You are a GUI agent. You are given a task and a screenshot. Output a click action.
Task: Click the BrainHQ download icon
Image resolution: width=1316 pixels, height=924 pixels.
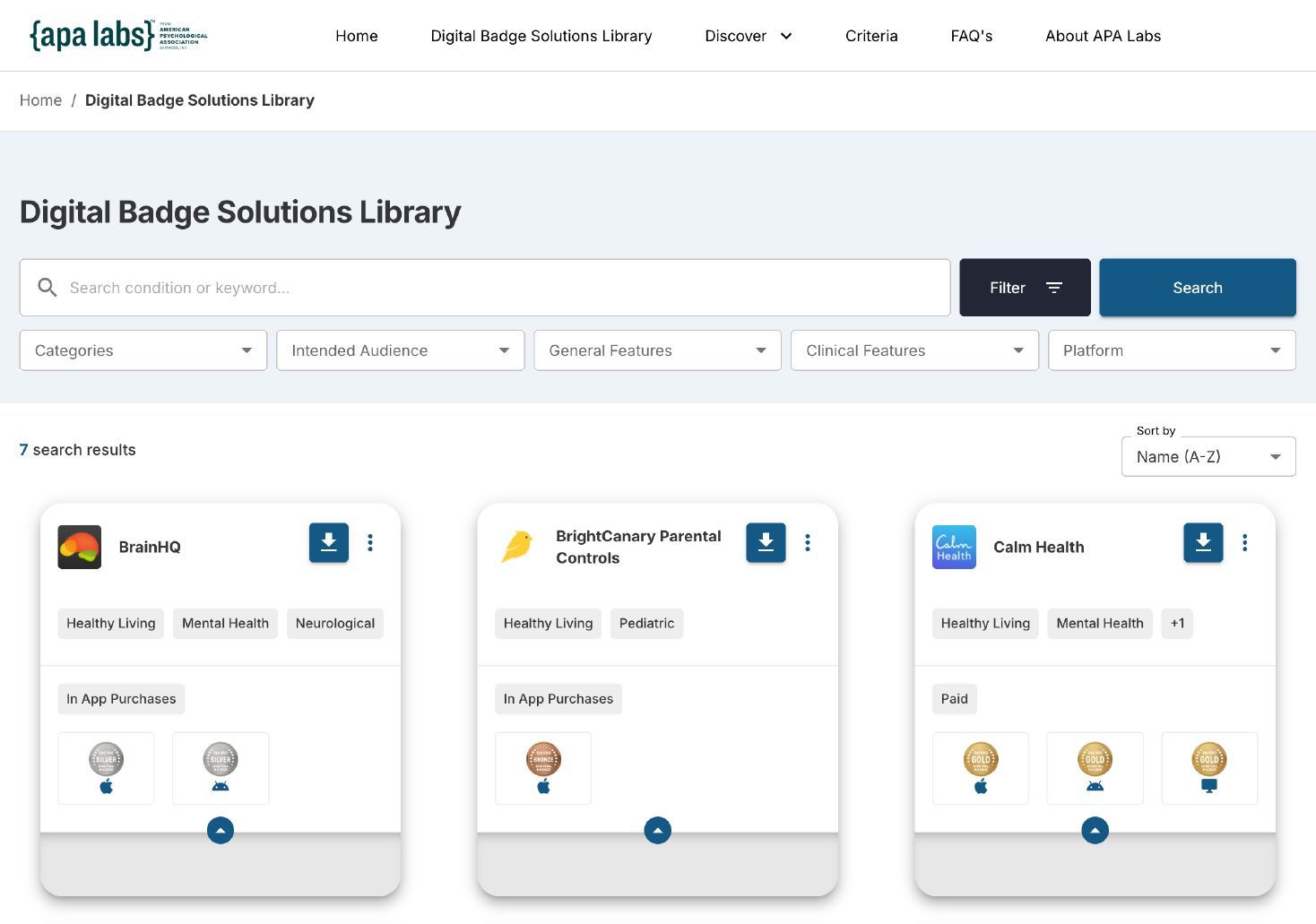coord(329,543)
